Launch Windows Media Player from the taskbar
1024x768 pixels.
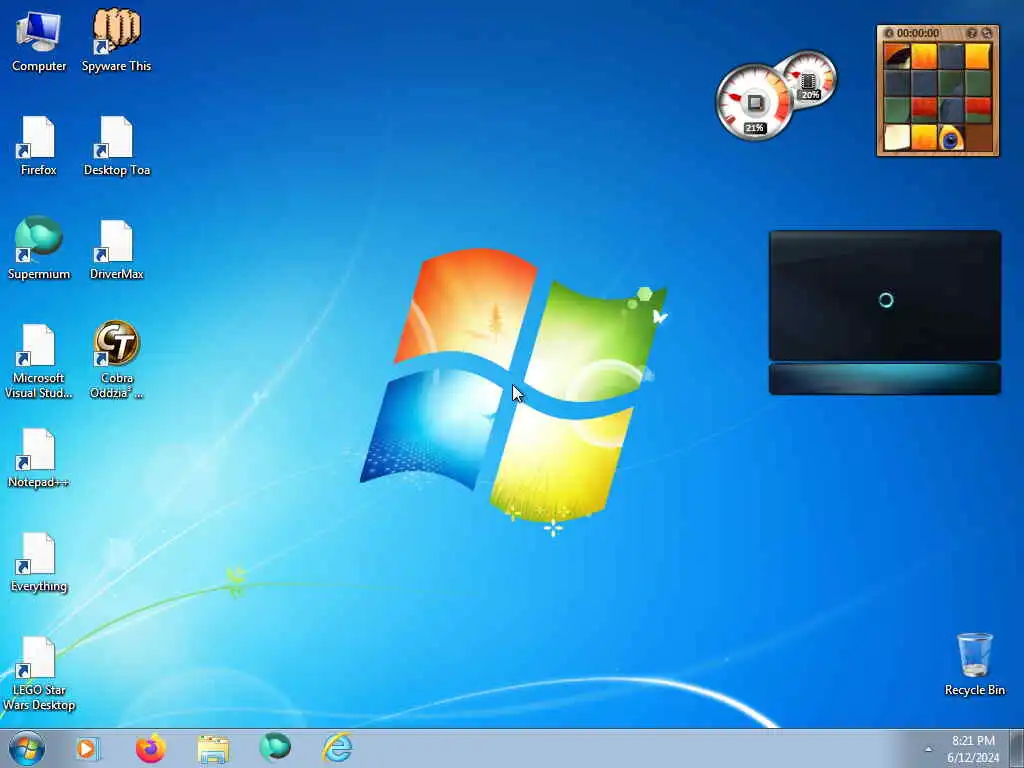[x=87, y=748]
